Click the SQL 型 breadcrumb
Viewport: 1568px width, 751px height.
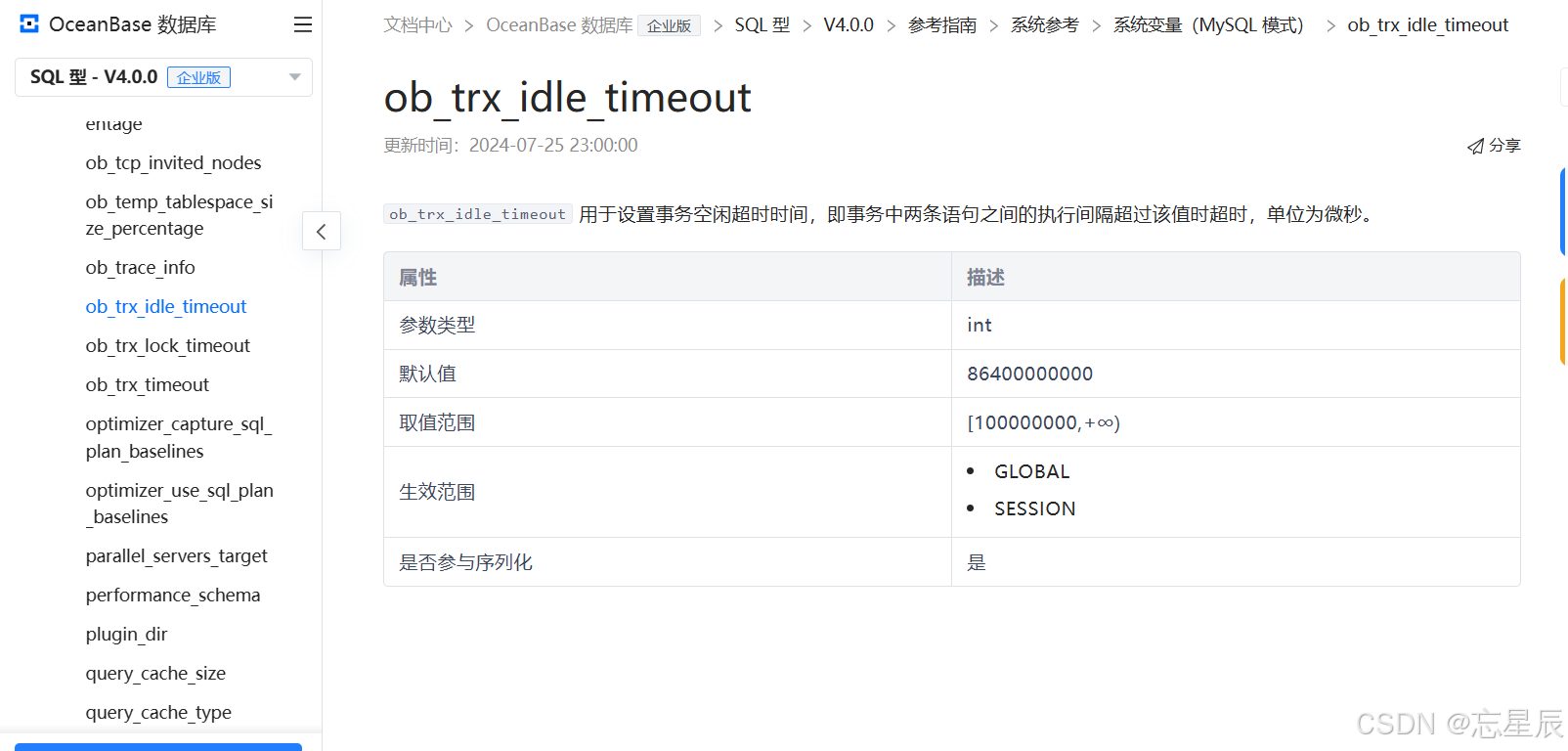[762, 25]
